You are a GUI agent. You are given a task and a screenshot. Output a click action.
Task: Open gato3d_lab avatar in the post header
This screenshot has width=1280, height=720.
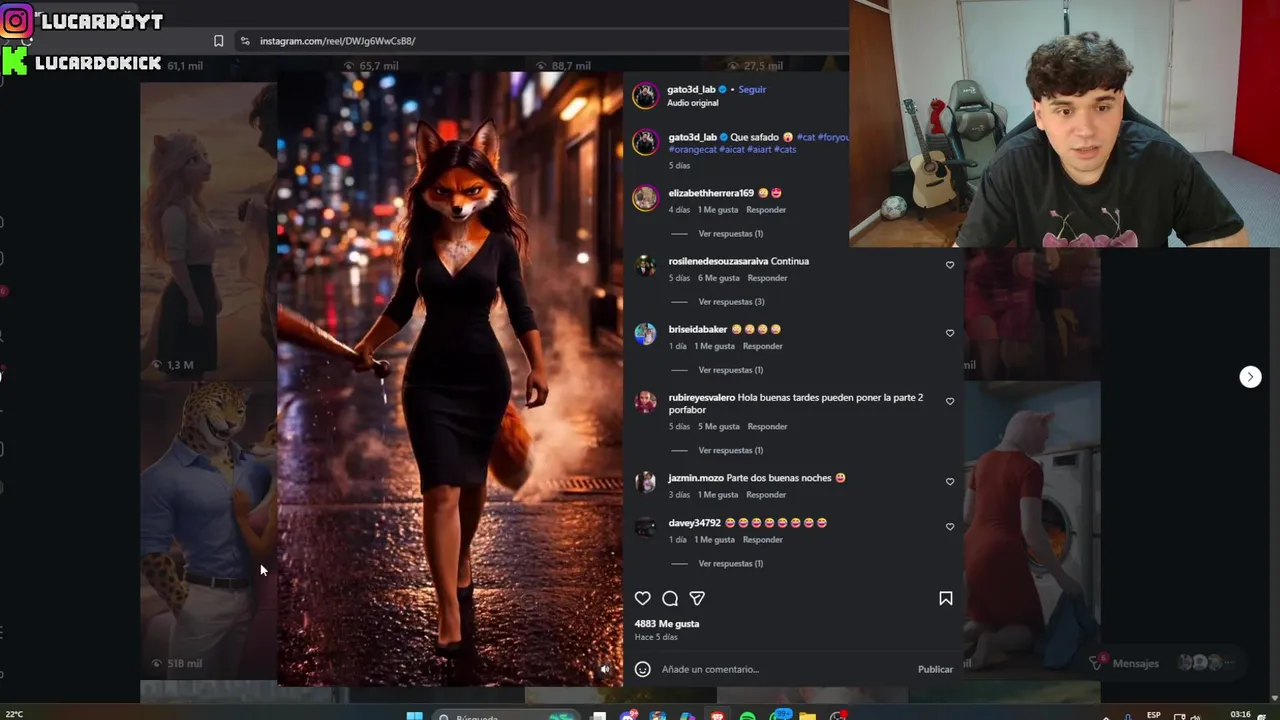click(x=645, y=95)
